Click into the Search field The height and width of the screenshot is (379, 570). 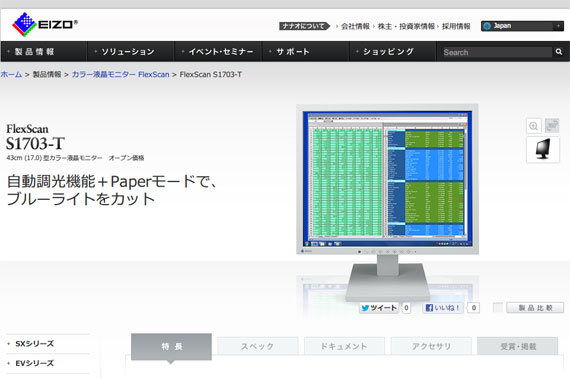497,52
